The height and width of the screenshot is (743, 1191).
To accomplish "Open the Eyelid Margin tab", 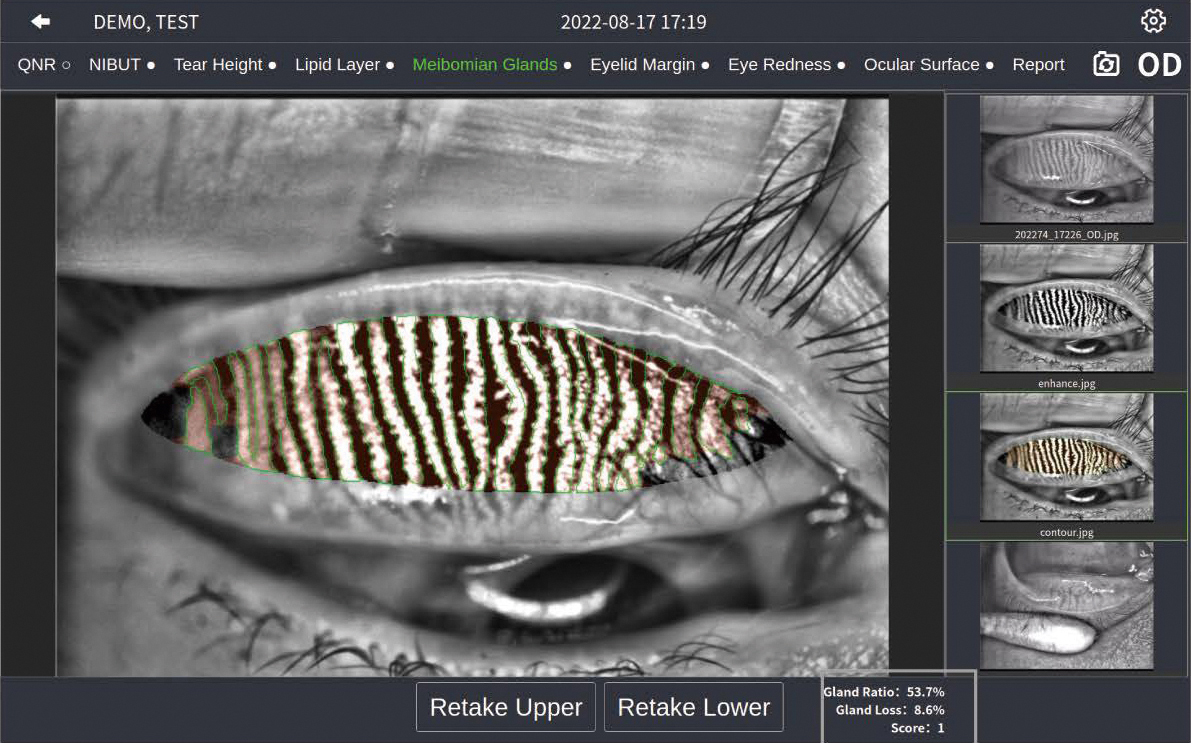I will click(x=649, y=65).
